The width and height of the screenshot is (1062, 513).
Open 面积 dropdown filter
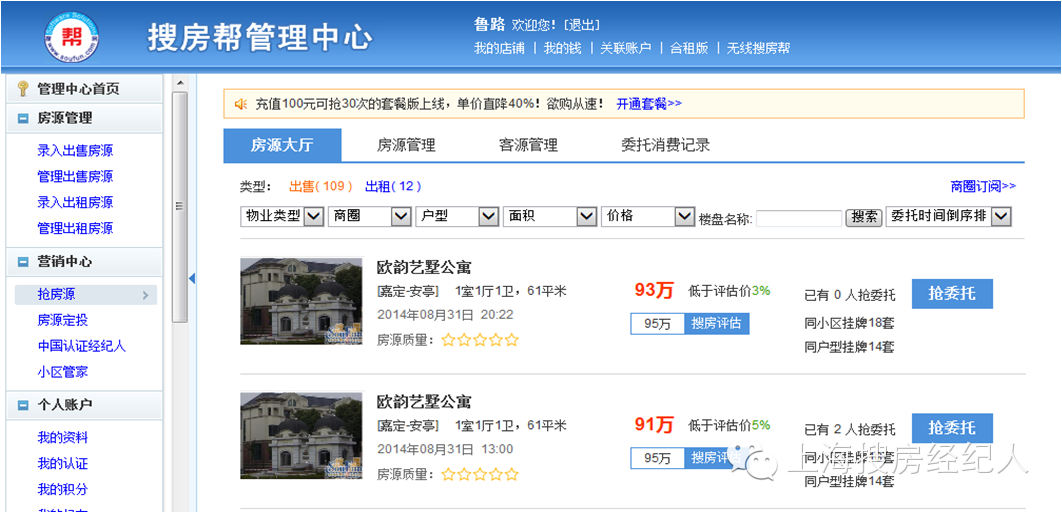tap(549, 216)
